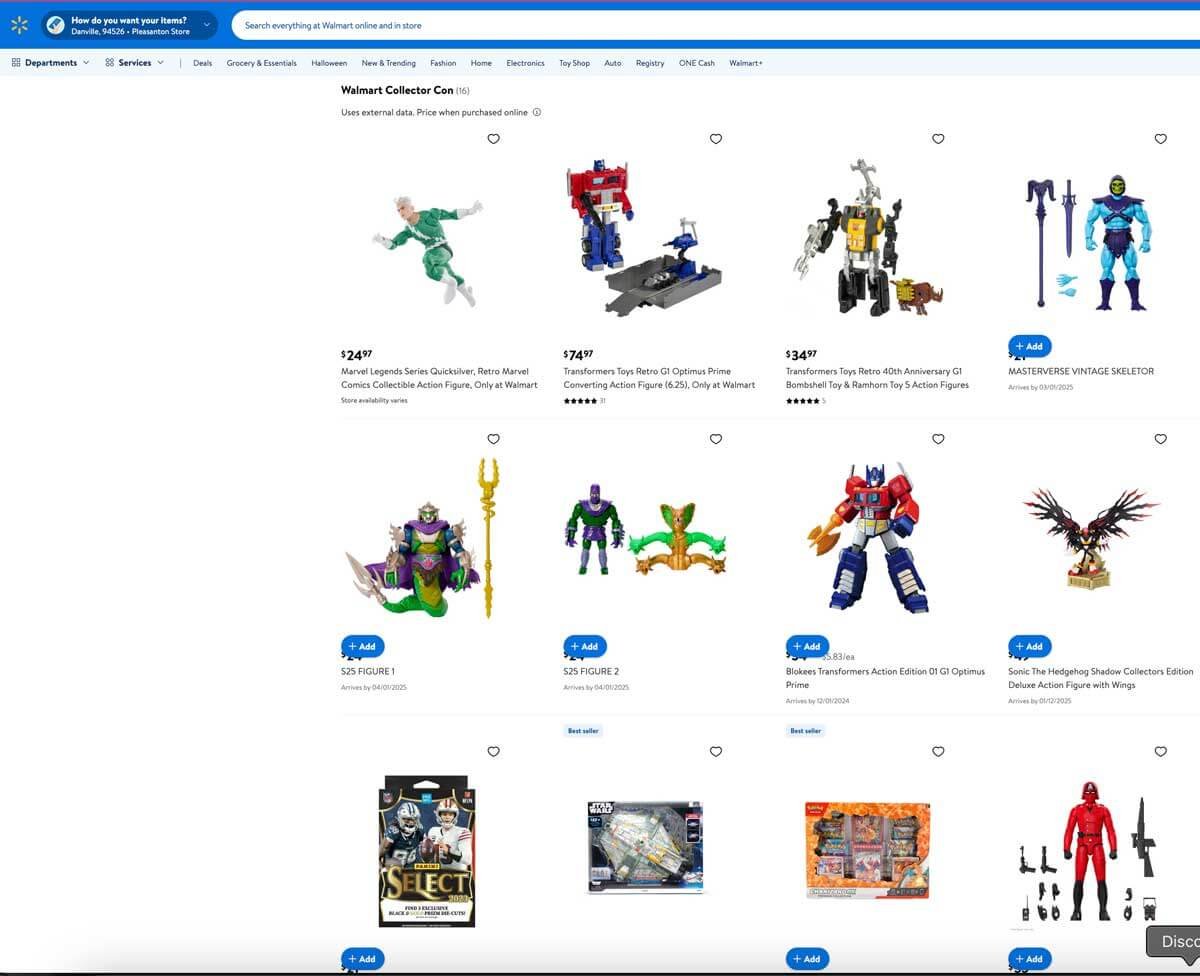Viewport: 1200px width, 976px height.
Task: Expand the Departments menu
Action: click(x=50, y=62)
